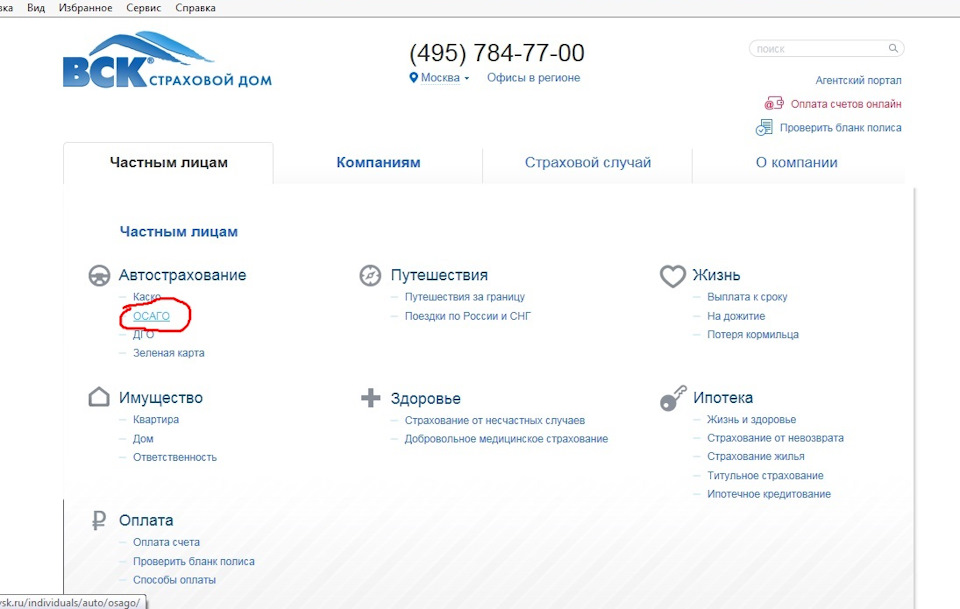Click the house Имущество icon
This screenshot has height=609, width=960.
(x=99, y=397)
